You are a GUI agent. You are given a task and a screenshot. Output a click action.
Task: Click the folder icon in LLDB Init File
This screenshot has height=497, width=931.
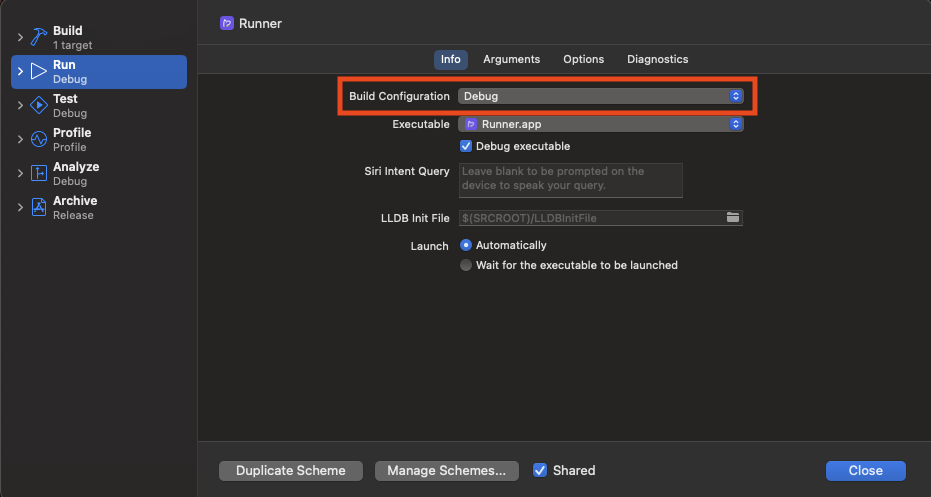click(733, 217)
